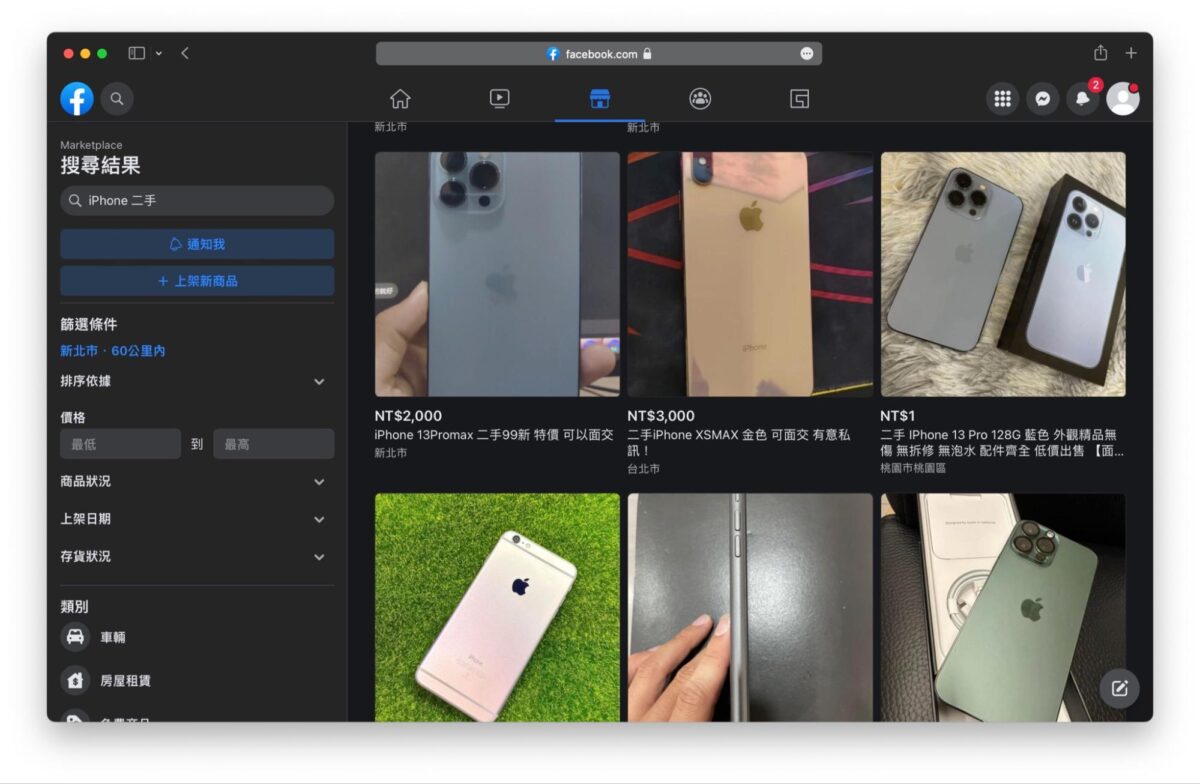The width and height of the screenshot is (1200, 784).
Task: Click the facebook.com address bar
Action: click(x=599, y=54)
